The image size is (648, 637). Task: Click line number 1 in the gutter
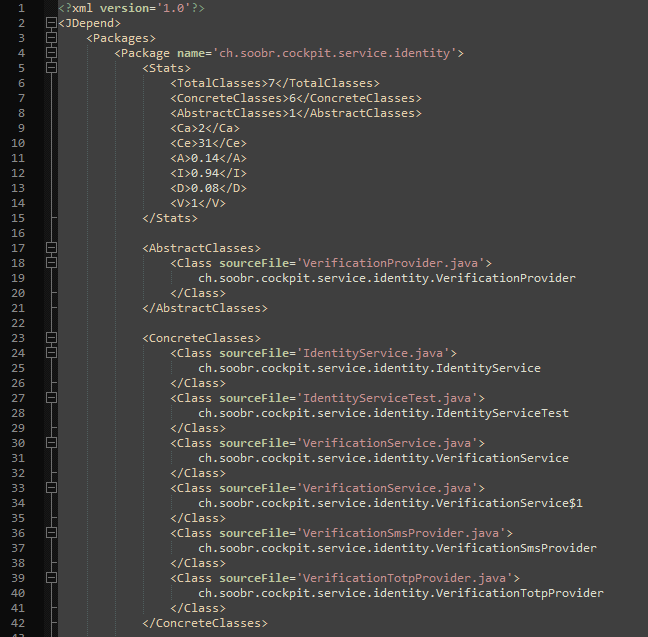(x=21, y=8)
